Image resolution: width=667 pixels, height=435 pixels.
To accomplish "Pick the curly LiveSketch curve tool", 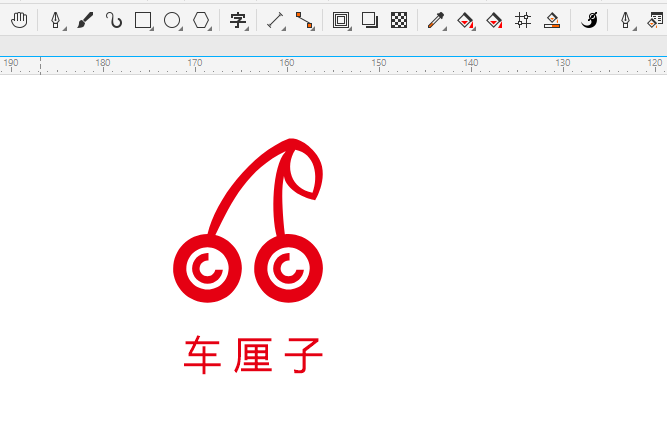I will tap(114, 20).
